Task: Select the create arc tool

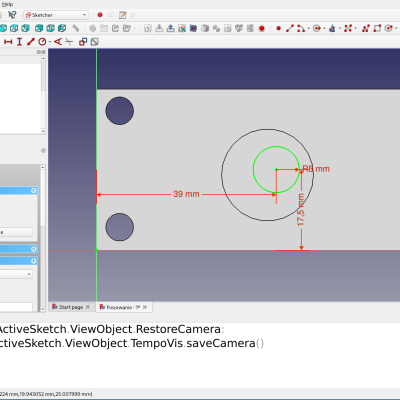Action: [x=301, y=28]
